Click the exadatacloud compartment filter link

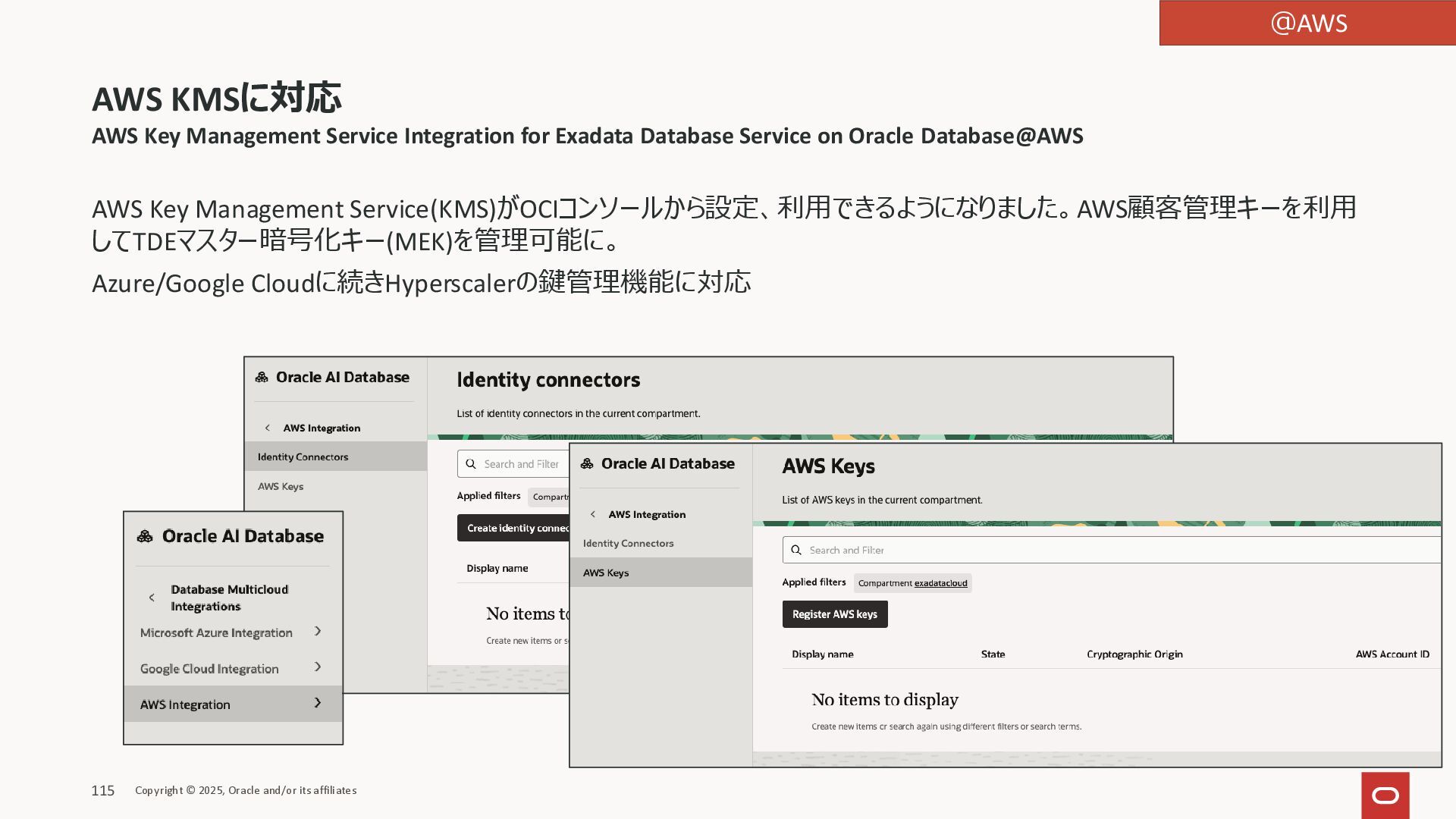point(940,583)
